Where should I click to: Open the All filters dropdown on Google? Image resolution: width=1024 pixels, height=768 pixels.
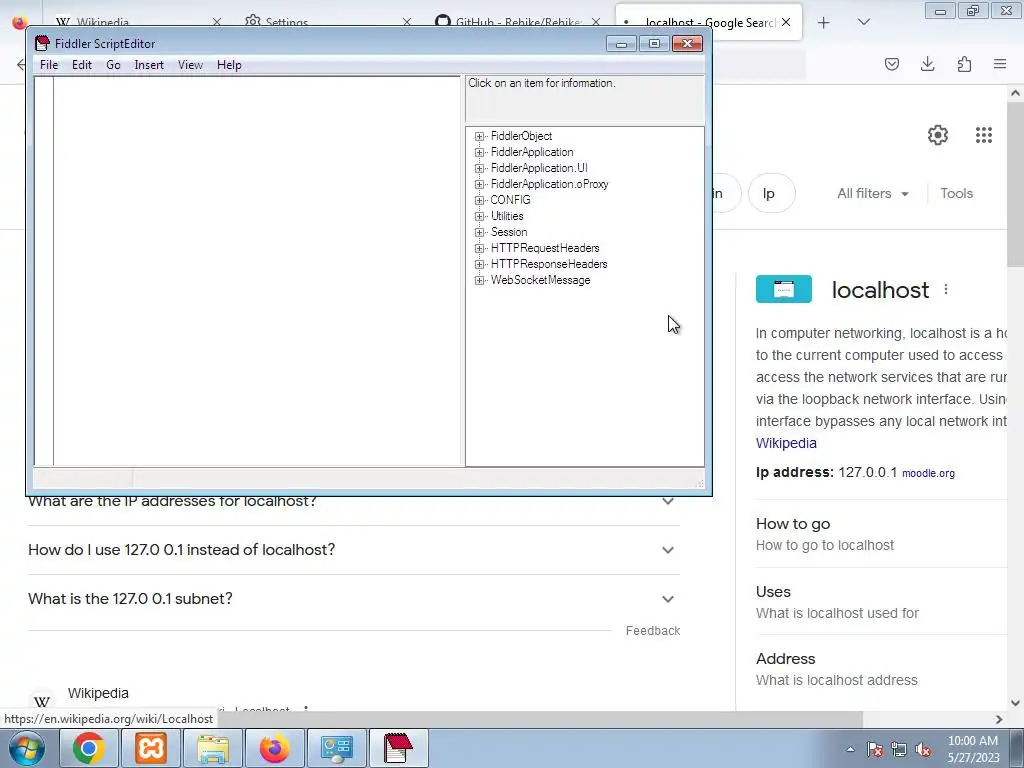tap(872, 193)
